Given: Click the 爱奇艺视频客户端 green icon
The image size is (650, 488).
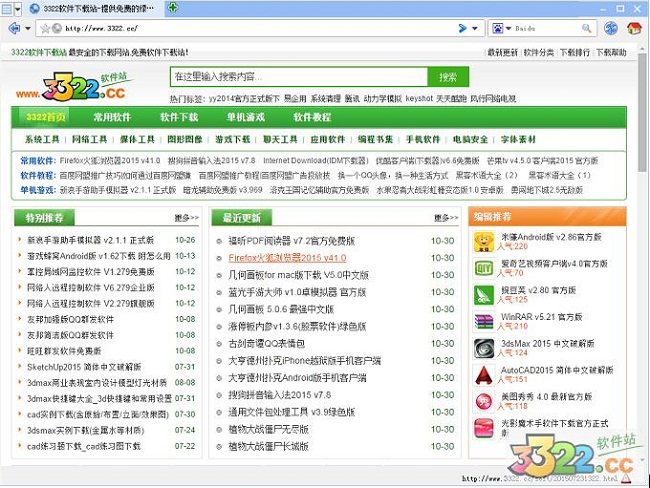Looking at the screenshot, I should coord(484,269).
